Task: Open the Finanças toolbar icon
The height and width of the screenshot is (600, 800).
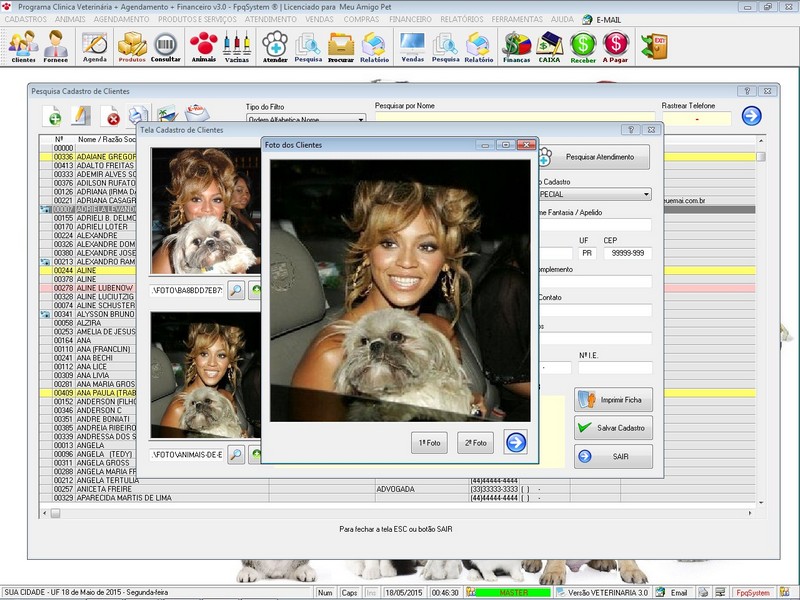Action: point(516,46)
